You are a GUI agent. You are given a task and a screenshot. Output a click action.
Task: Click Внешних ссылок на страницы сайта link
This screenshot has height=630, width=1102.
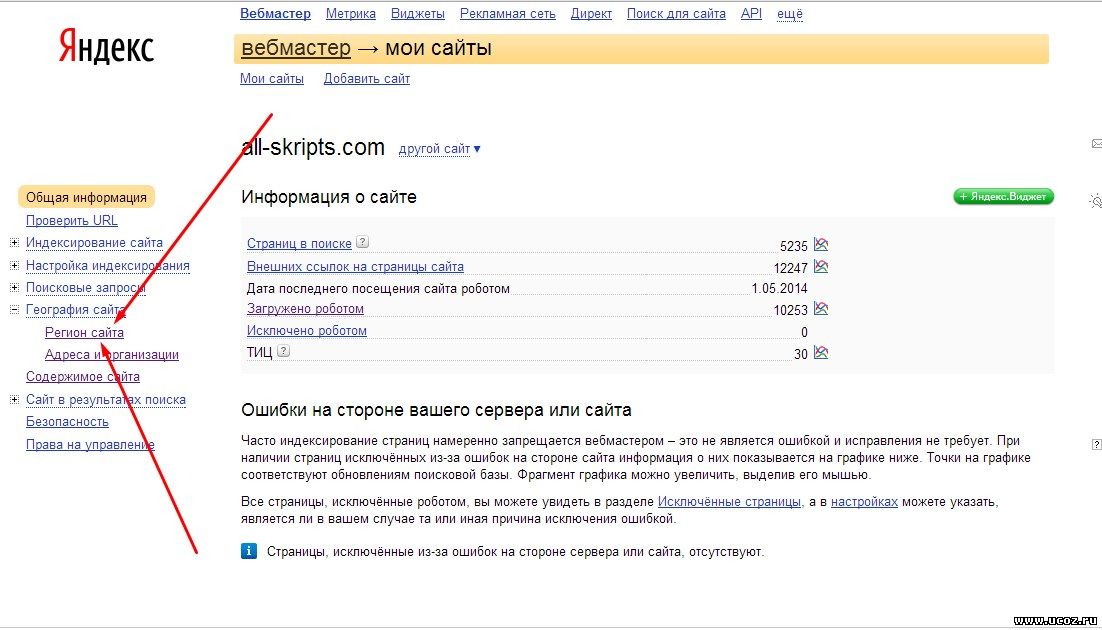[x=355, y=266]
